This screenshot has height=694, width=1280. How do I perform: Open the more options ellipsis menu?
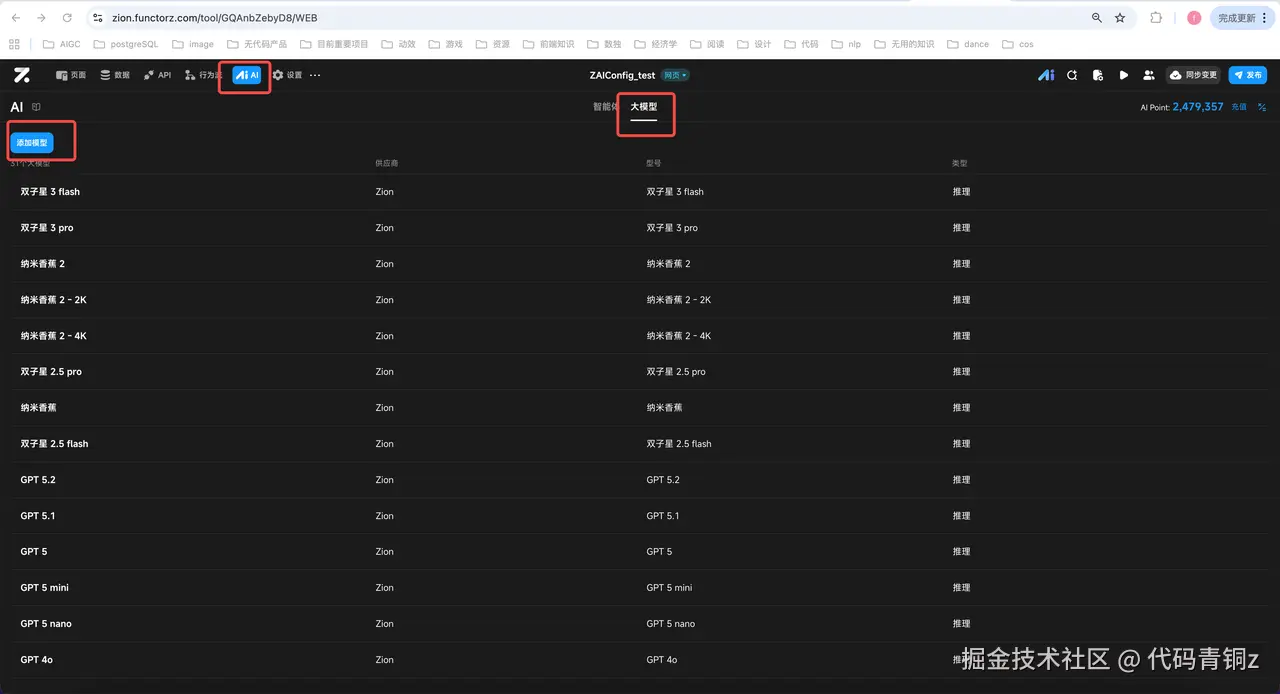click(x=315, y=75)
